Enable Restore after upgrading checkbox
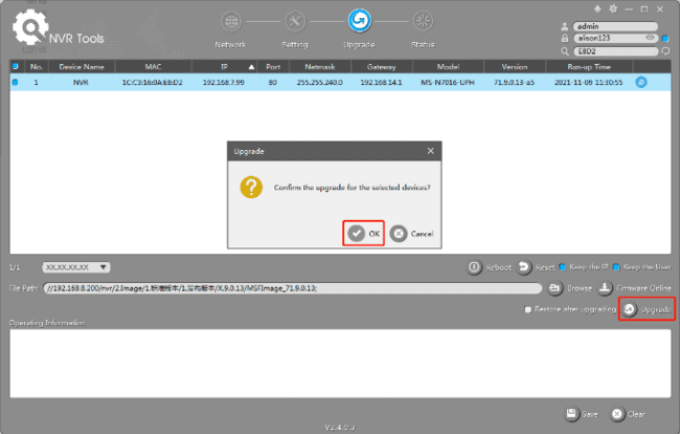680x434 pixels. pos(529,309)
